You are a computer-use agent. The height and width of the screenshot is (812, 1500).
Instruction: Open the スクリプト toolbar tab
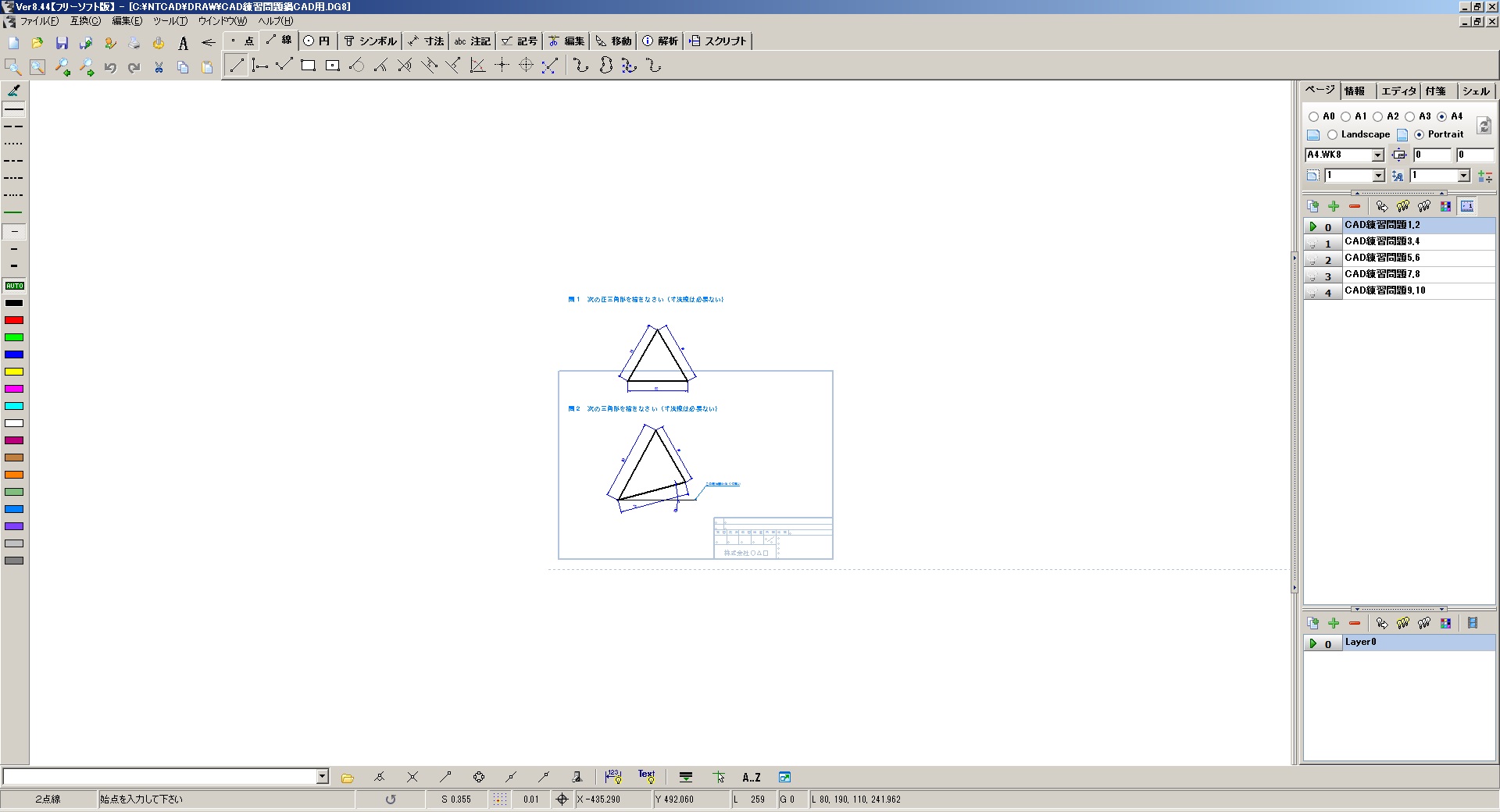(x=718, y=41)
